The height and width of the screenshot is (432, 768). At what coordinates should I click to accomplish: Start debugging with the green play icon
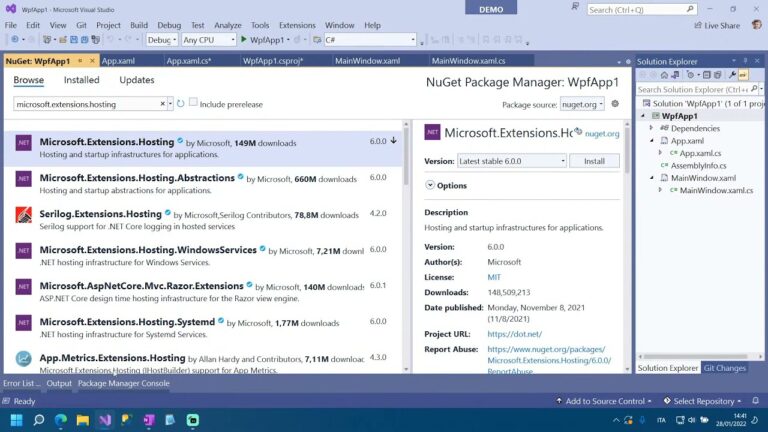[x=243, y=39]
